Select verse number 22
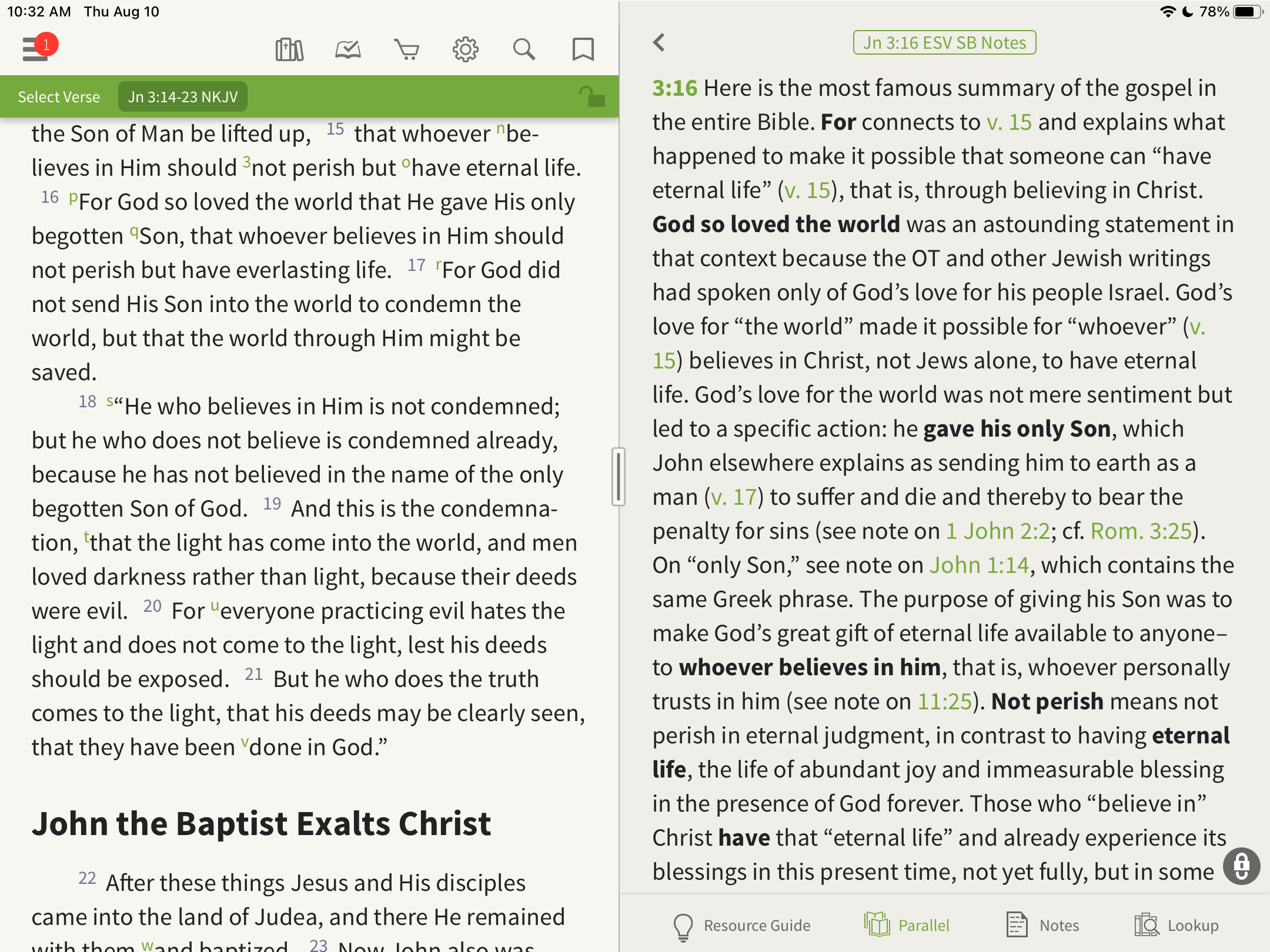The height and width of the screenshot is (952, 1270). (x=87, y=878)
